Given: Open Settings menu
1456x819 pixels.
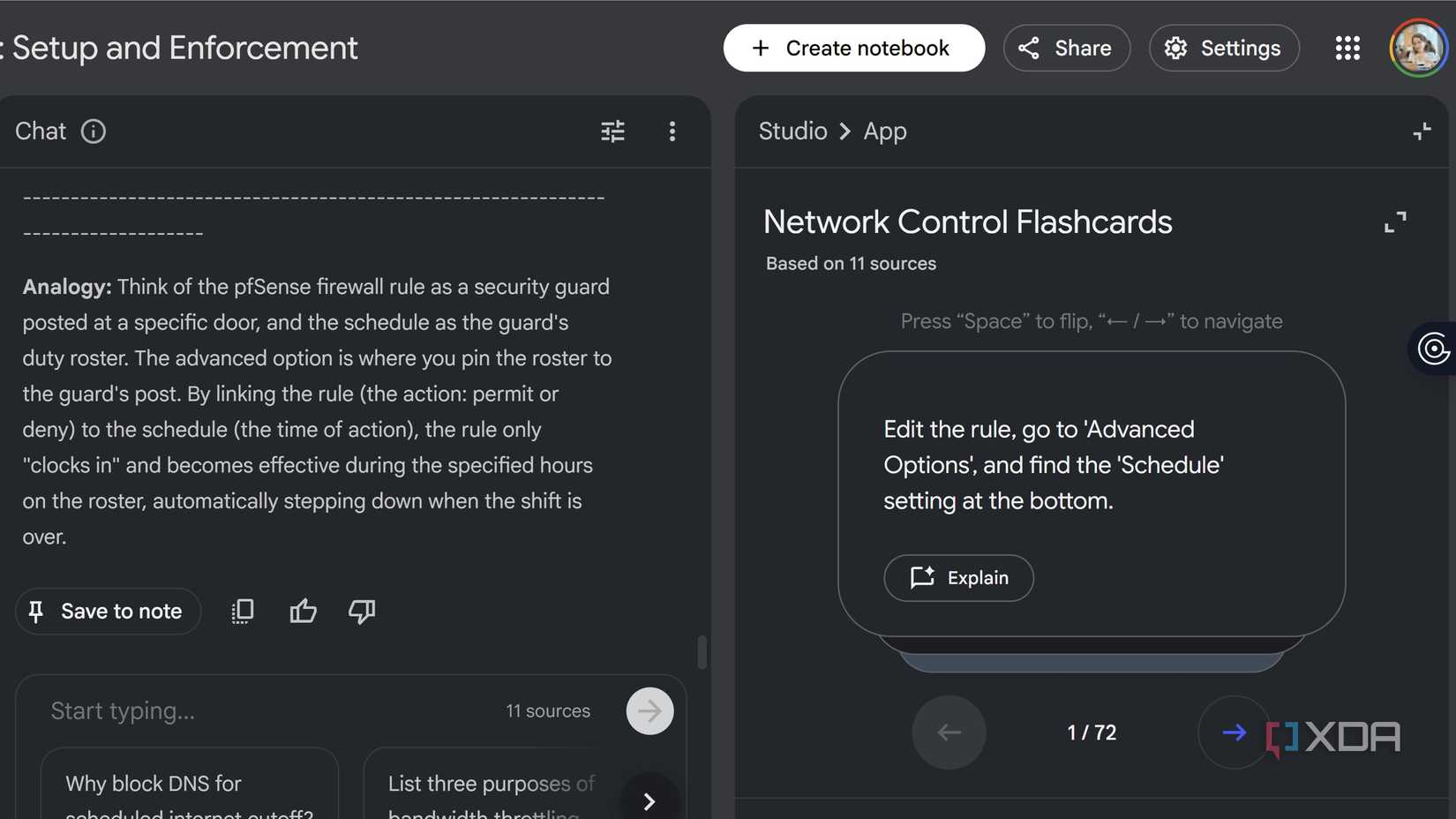Looking at the screenshot, I should pos(1223,48).
